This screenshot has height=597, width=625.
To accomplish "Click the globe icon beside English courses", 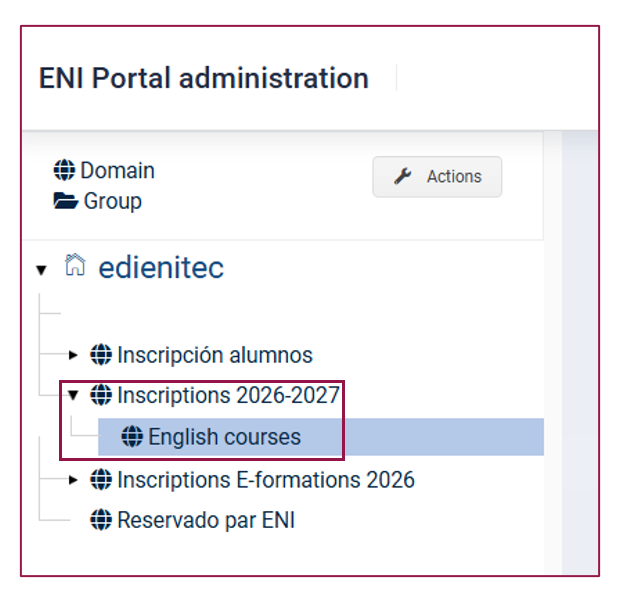I will pyautogui.click(x=132, y=436).
